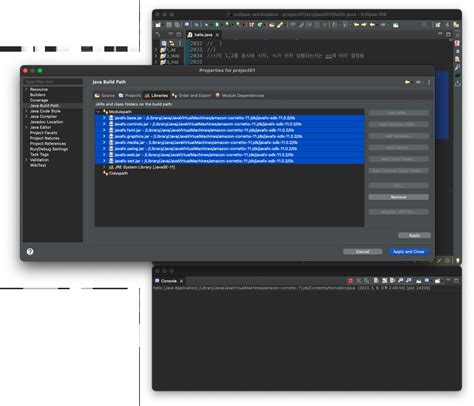Screen dimensions: 474x406
Task: Click New file icon in Eclipse toolbar
Action: 158,25
